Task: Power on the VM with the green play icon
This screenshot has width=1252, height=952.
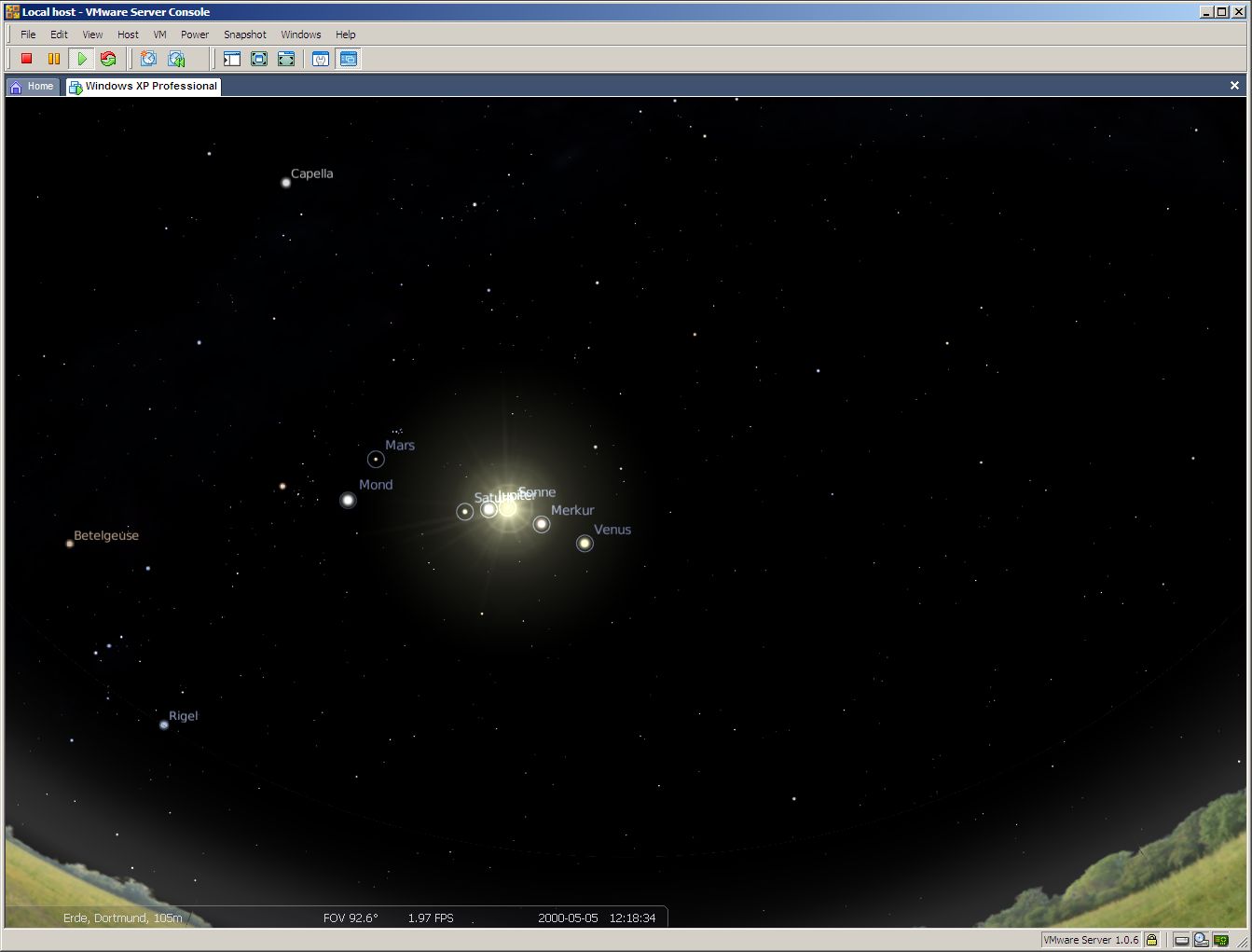Action: click(x=82, y=59)
